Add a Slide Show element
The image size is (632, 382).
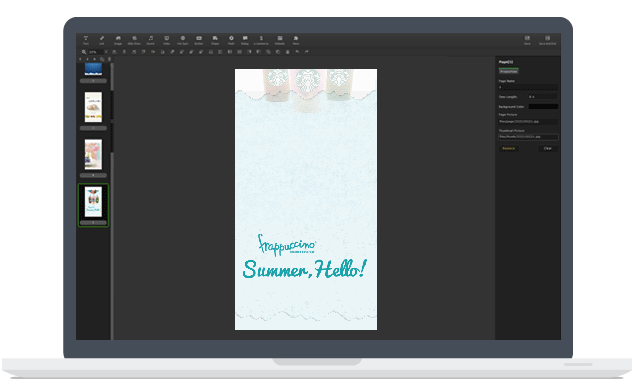tap(134, 40)
